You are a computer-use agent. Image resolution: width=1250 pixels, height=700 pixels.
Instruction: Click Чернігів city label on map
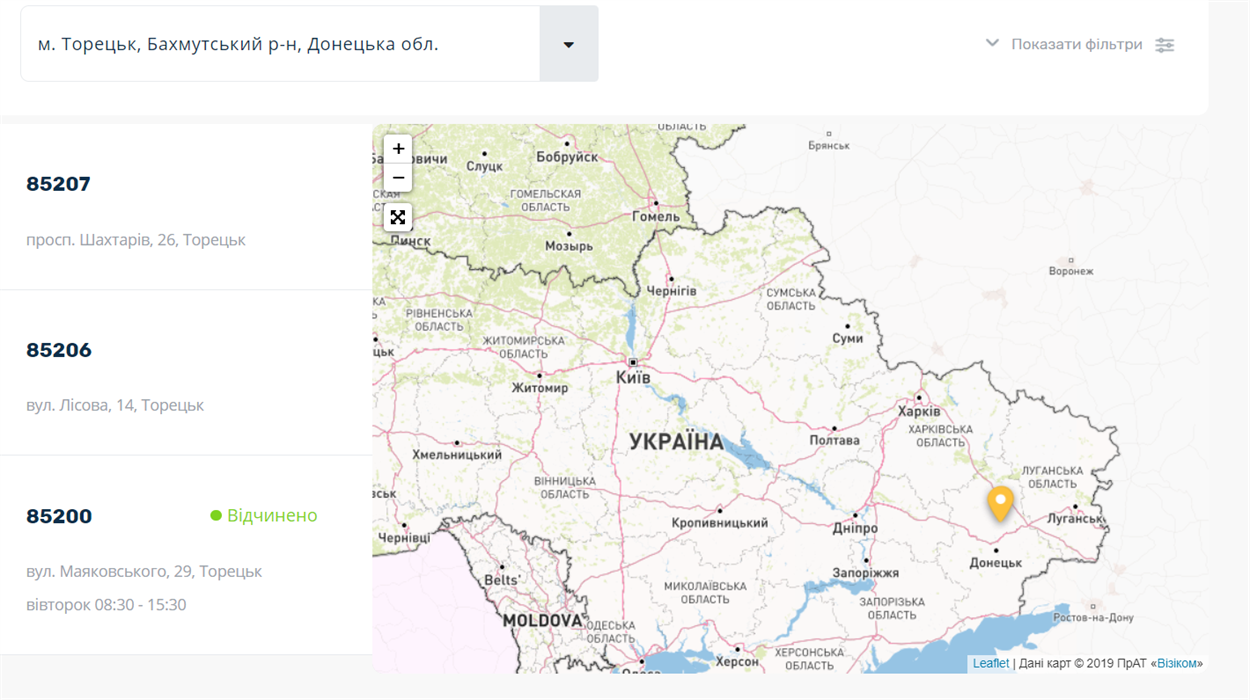[672, 291]
